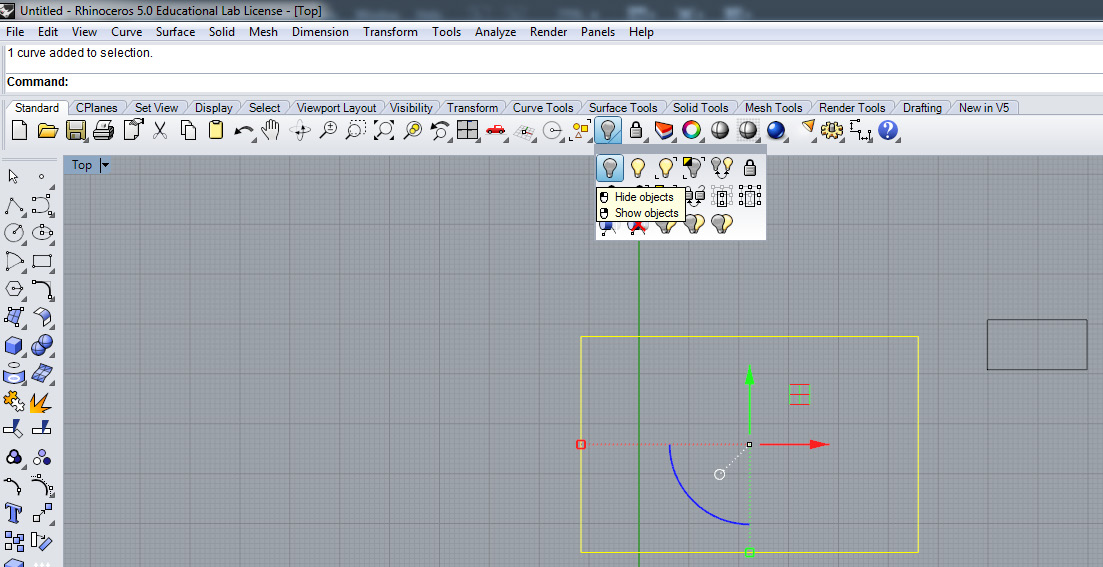The image size is (1103, 567).
Task: Copy selection with the Copy icon
Action: tap(188, 130)
